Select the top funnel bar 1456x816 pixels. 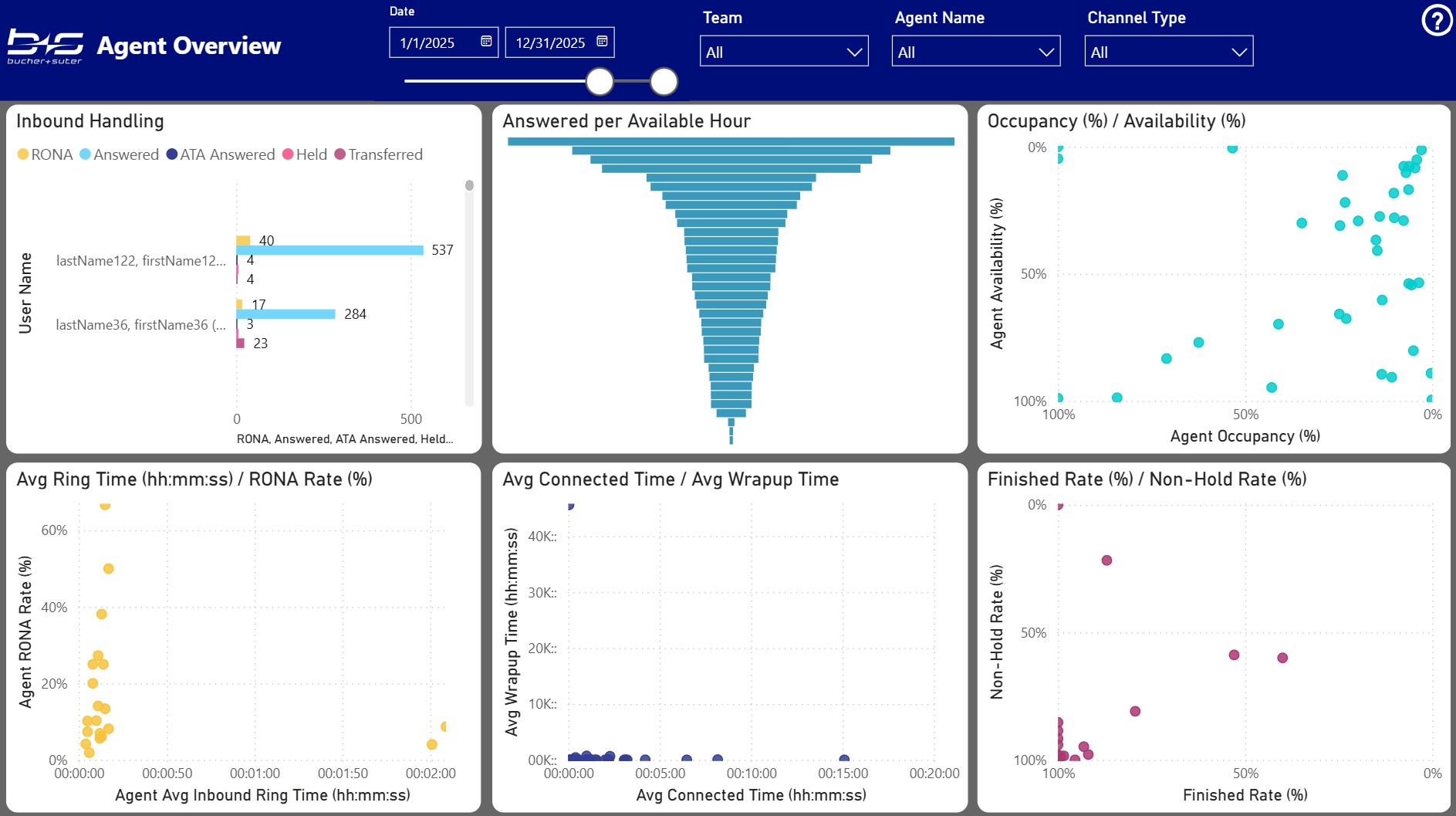point(731,141)
